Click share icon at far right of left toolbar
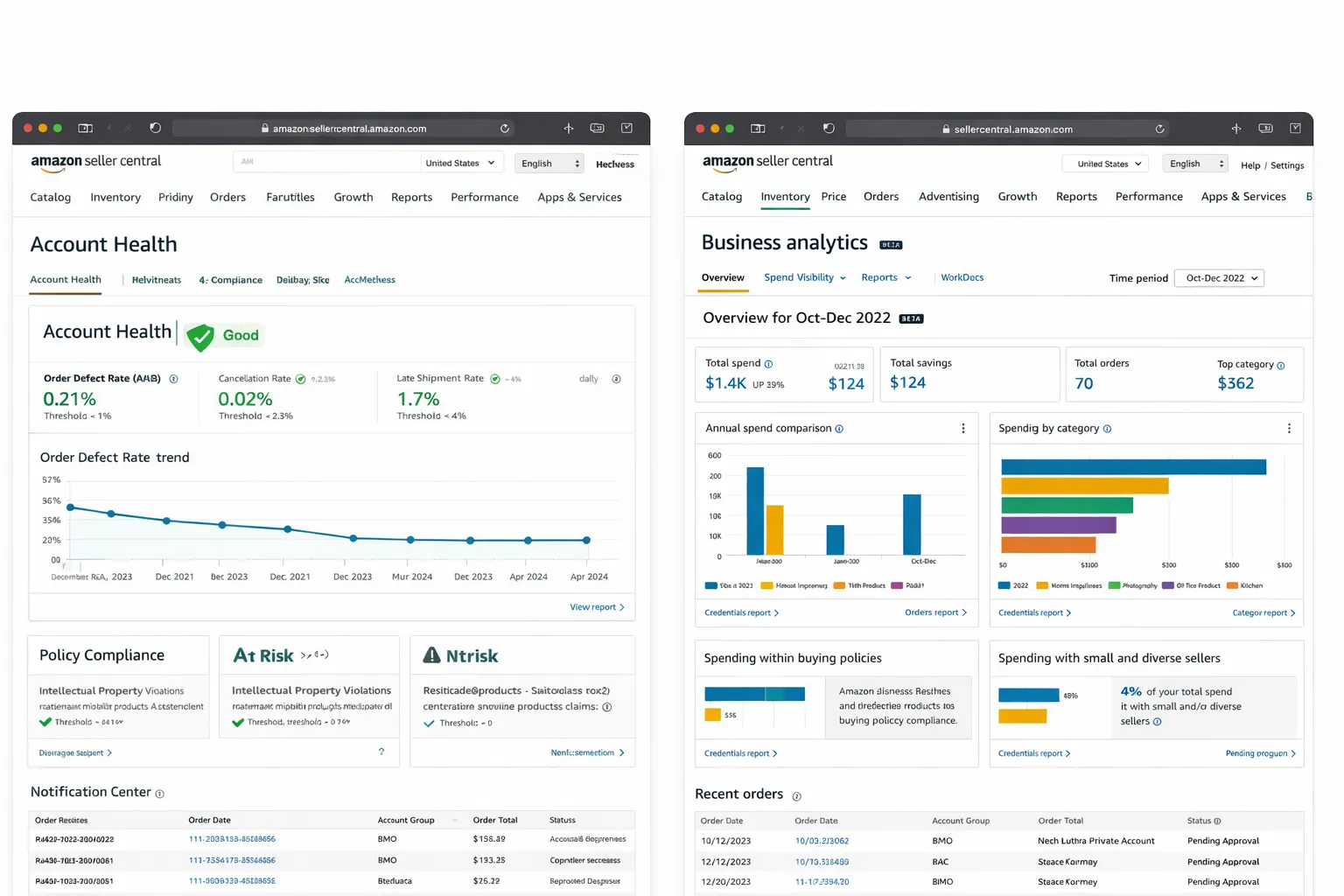The height and width of the screenshot is (896, 1344). point(626,128)
